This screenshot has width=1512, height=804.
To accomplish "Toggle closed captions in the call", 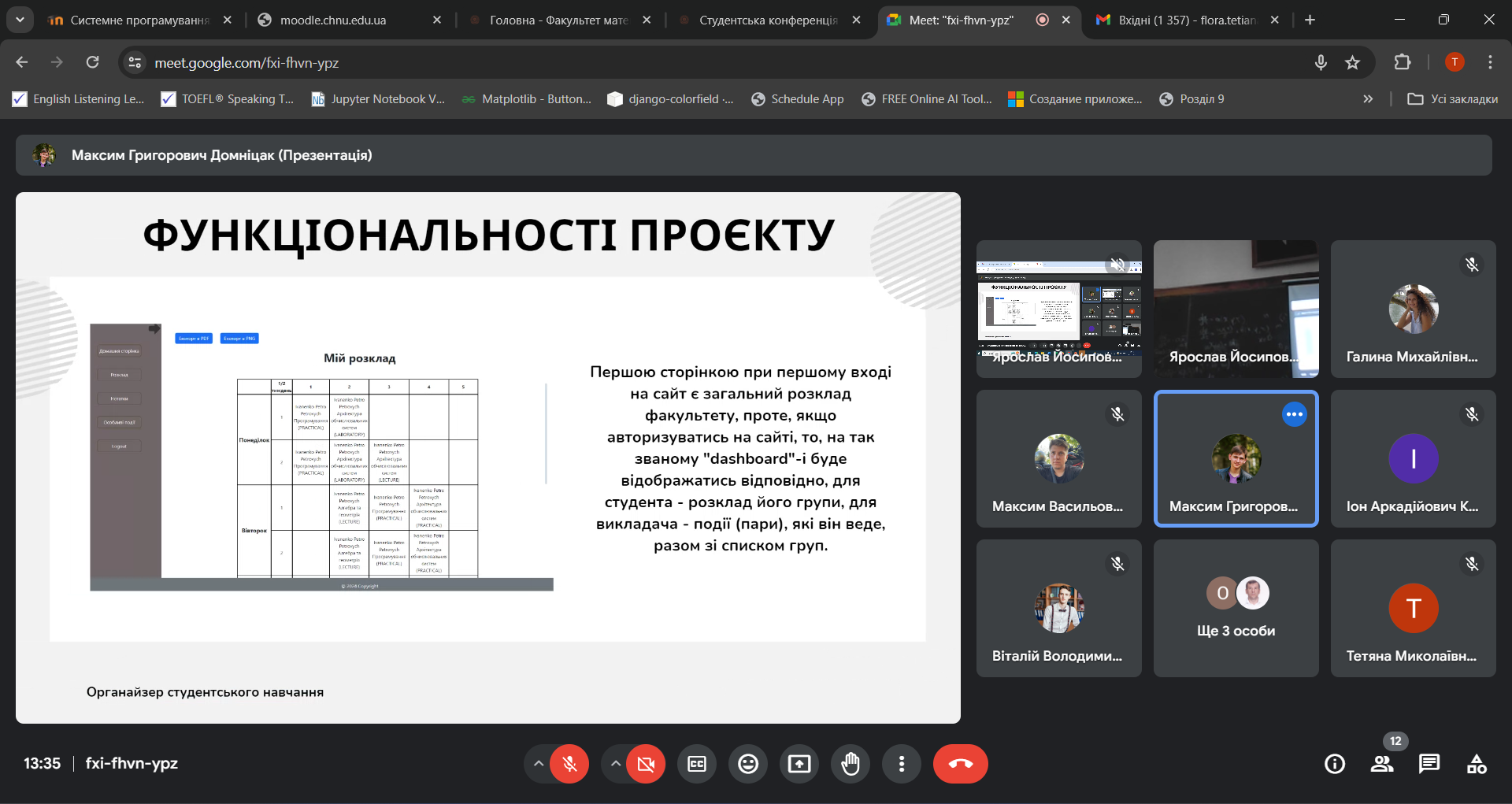I will pos(697,764).
